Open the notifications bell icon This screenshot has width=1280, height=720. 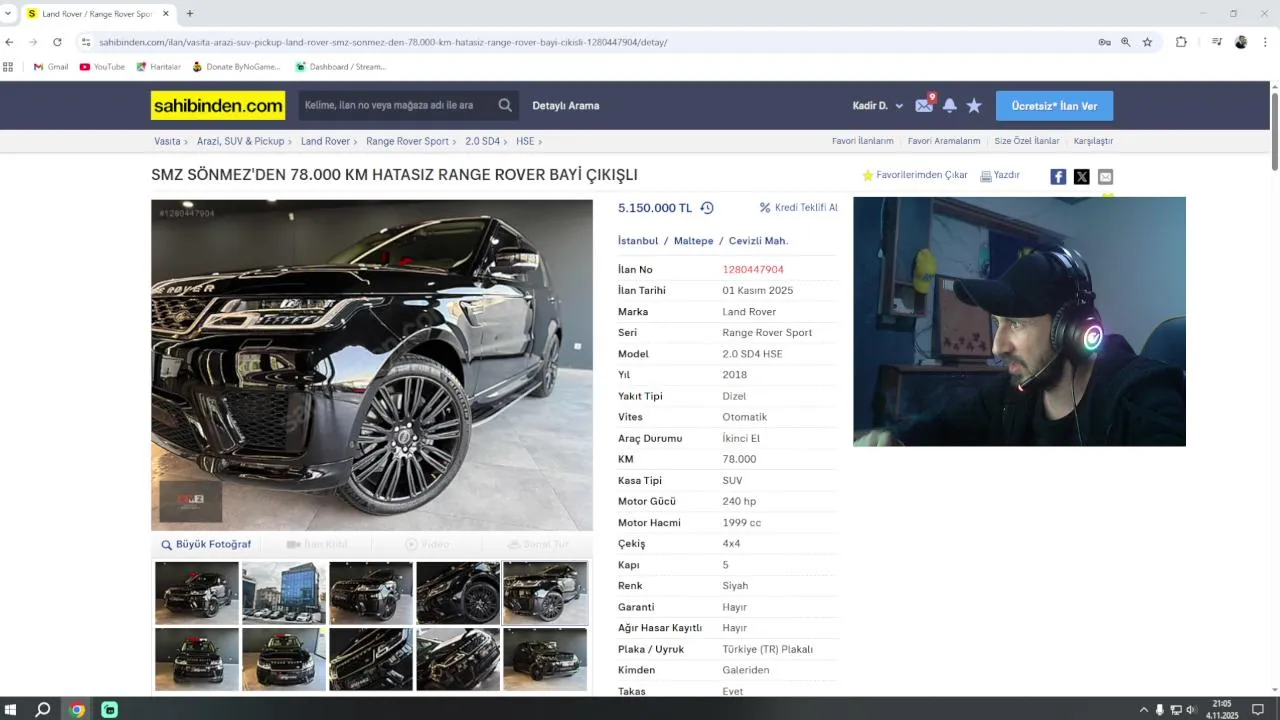click(x=950, y=105)
